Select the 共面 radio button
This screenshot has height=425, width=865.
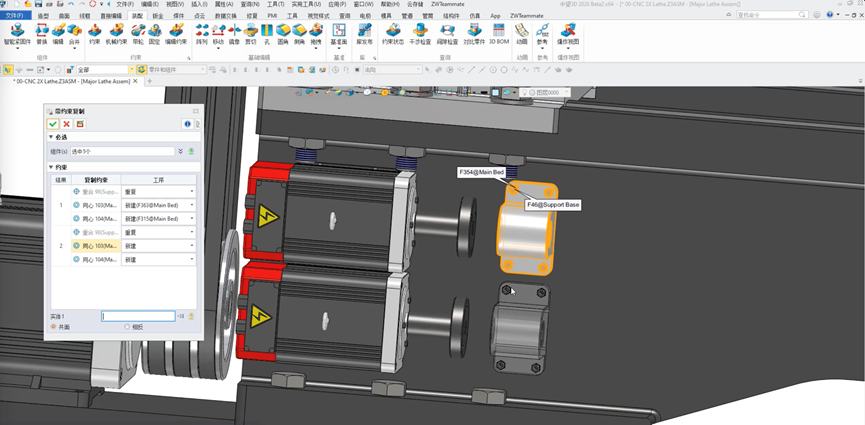click(55, 327)
